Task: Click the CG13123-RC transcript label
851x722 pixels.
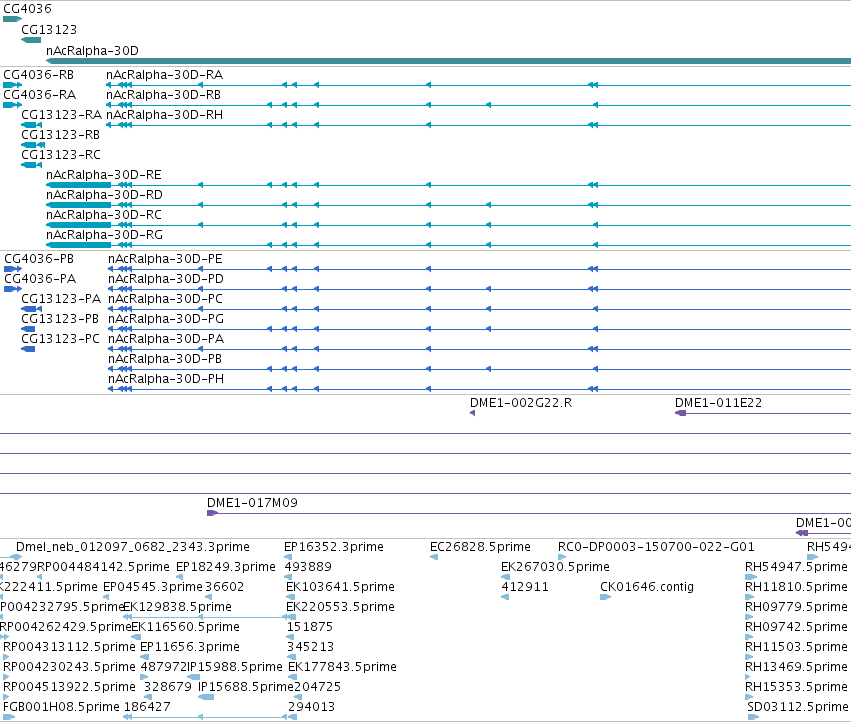Action: click(x=61, y=155)
